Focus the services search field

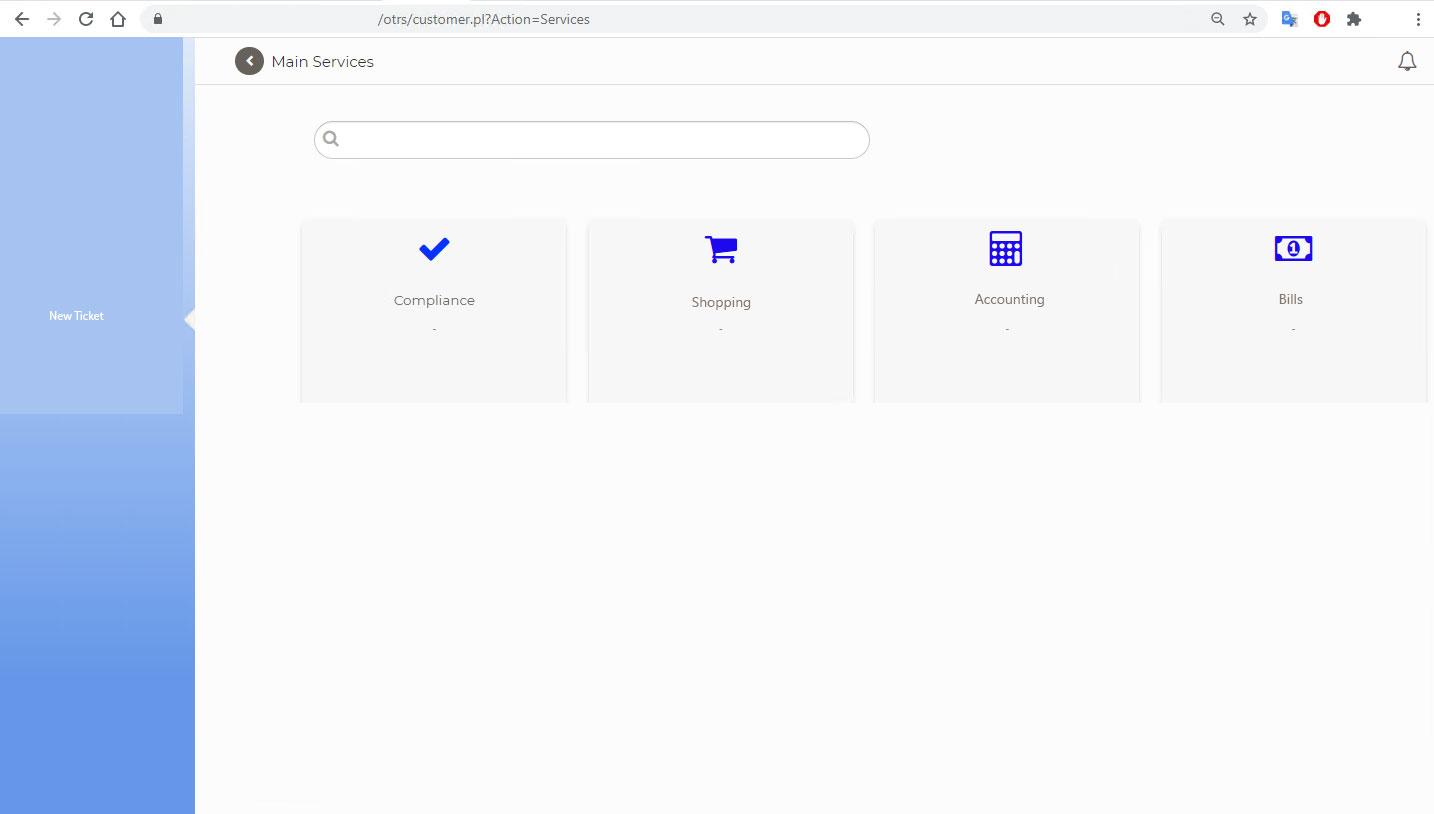[x=600, y=140]
